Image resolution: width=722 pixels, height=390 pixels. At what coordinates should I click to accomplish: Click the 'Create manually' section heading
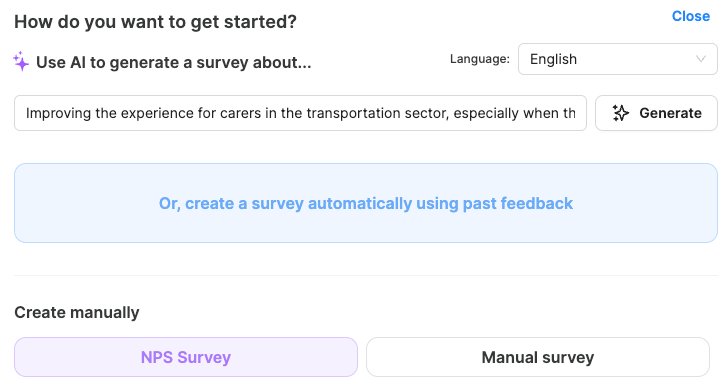click(x=76, y=312)
